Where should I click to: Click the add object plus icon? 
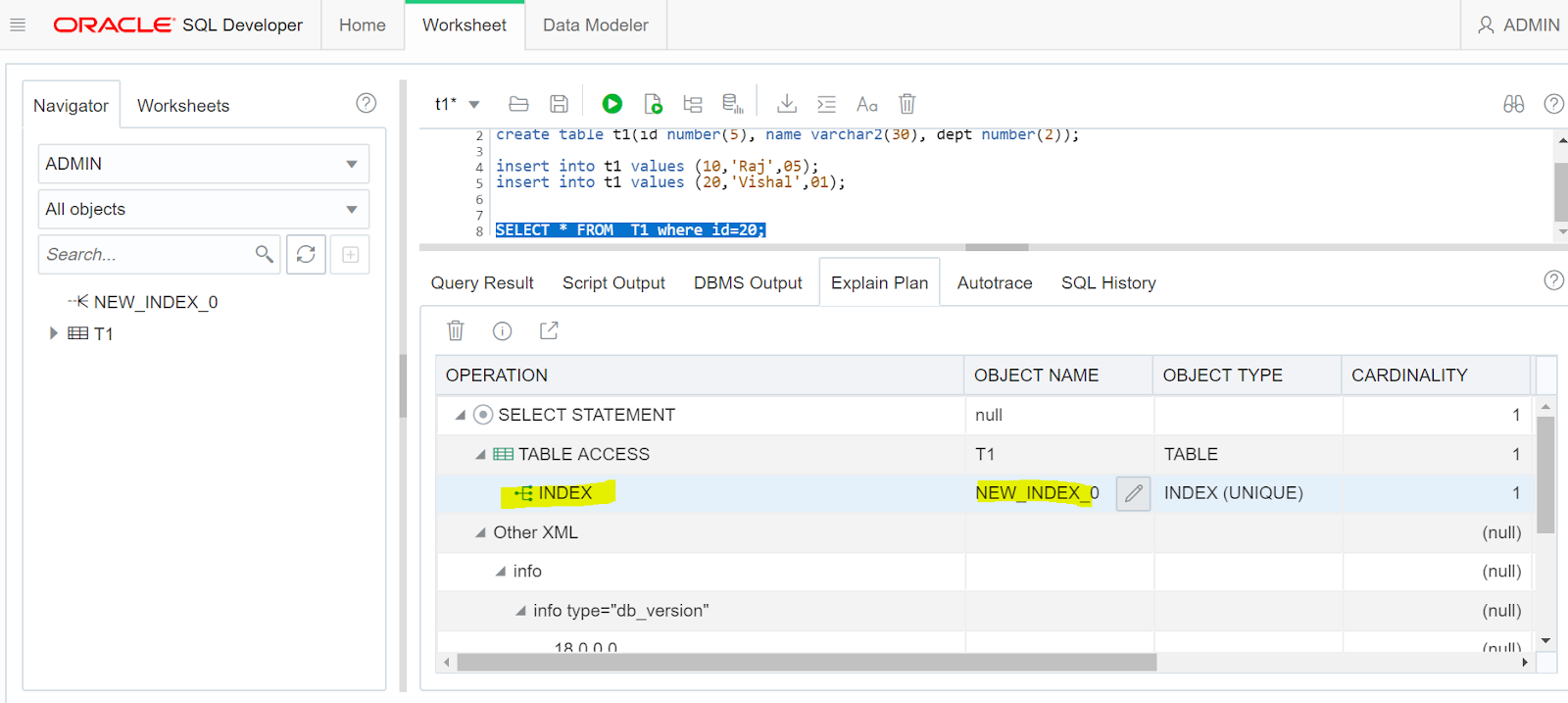[x=350, y=254]
